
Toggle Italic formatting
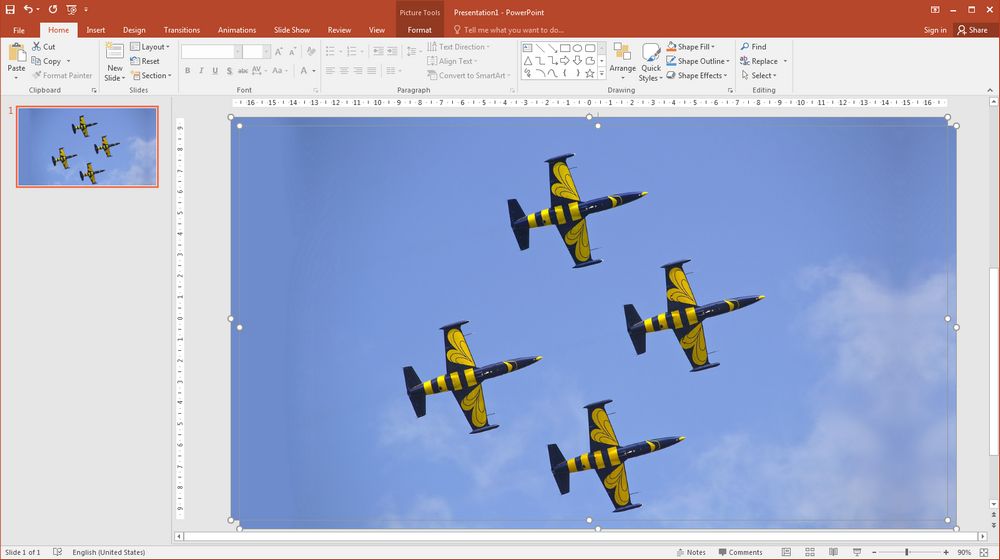coord(201,71)
